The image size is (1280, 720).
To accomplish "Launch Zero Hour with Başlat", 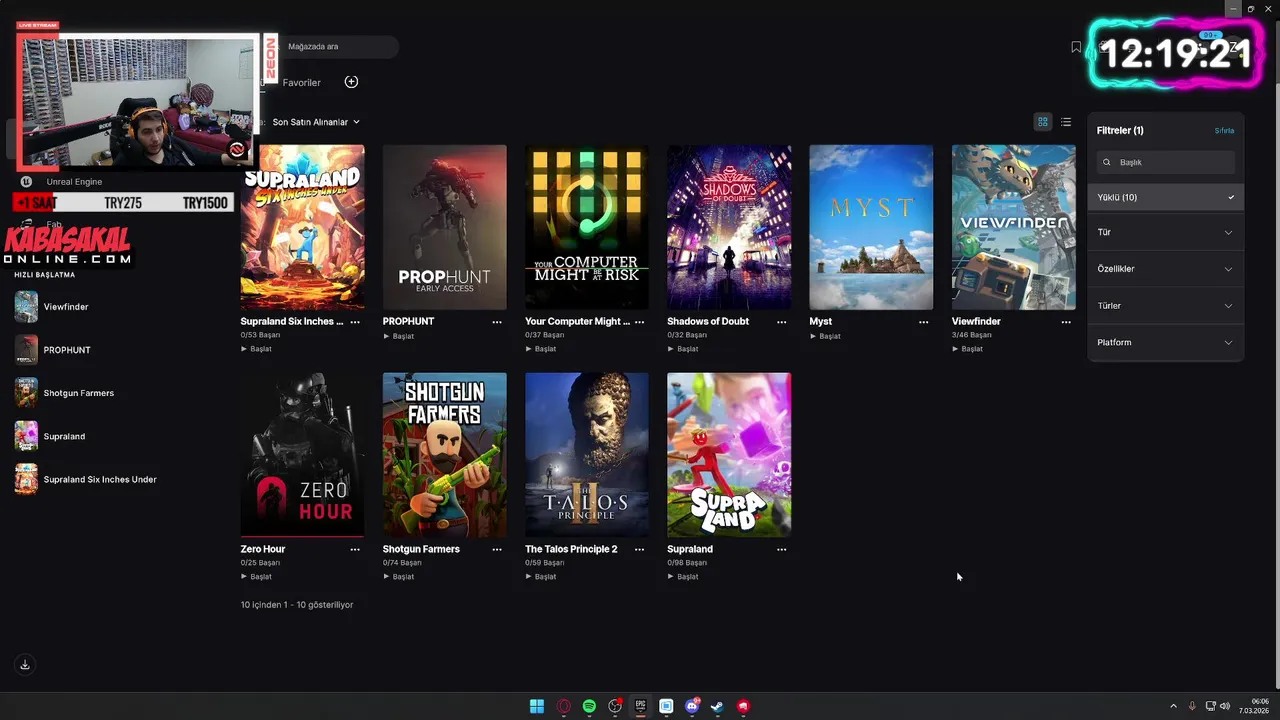I will [257, 576].
